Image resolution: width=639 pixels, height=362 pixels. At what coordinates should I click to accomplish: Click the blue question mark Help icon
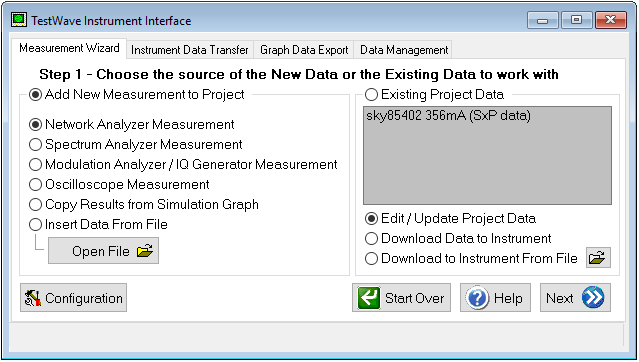477,298
